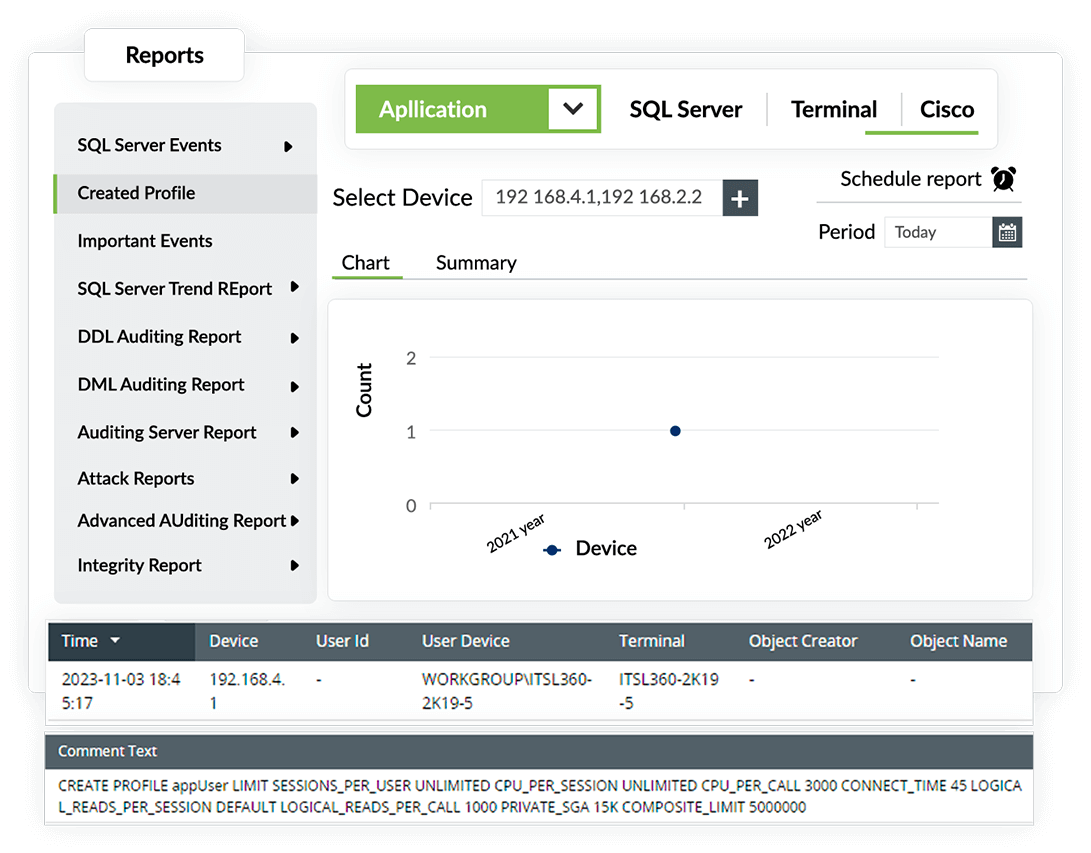Switch to the Summary tab
1091x853 pixels.
pyautogui.click(x=476, y=263)
